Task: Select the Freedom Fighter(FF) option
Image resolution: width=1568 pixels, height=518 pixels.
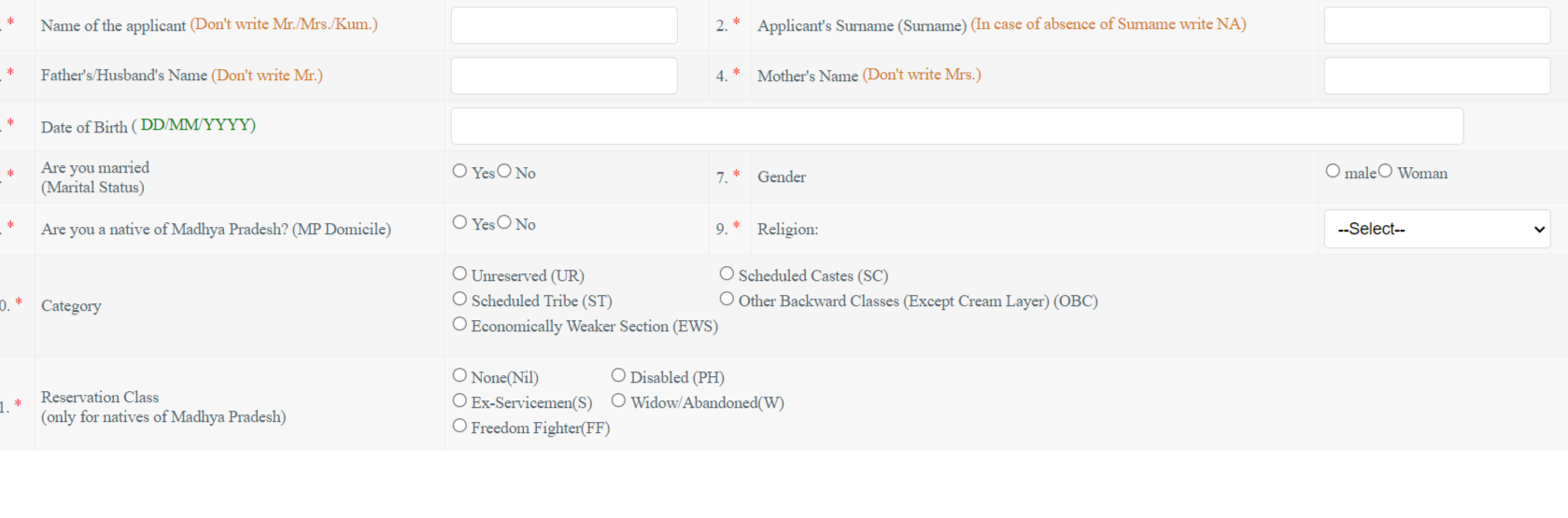Action: [x=459, y=426]
